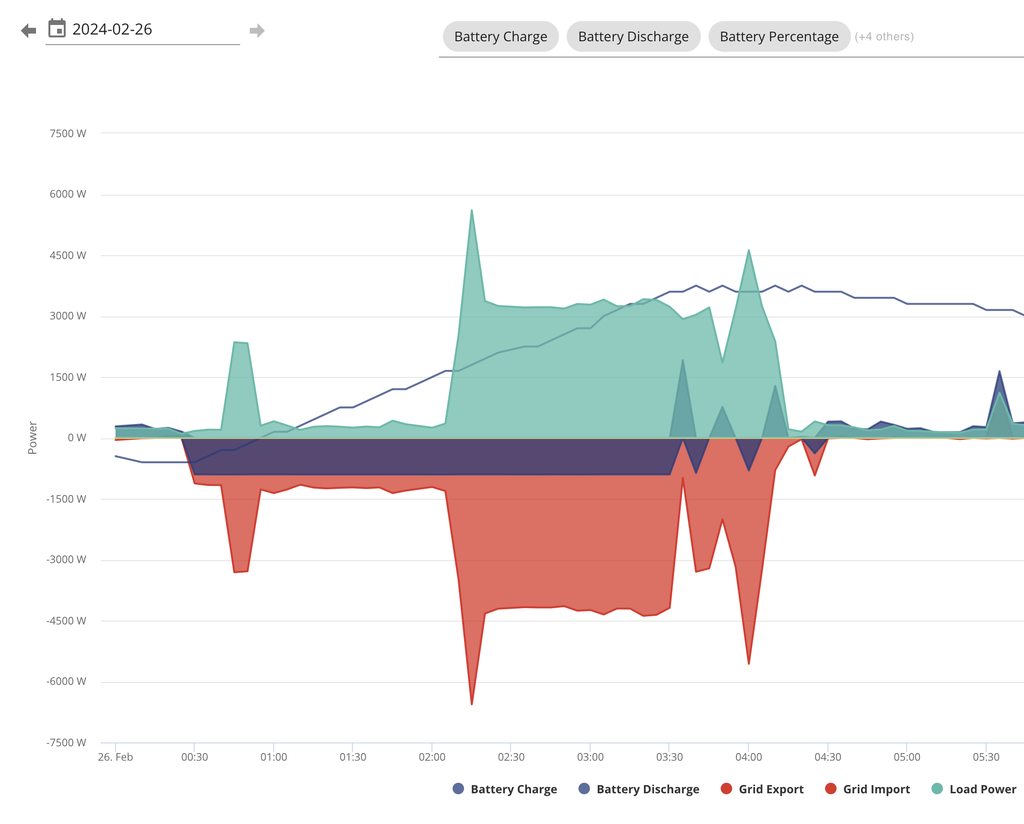The height and width of the screenshot is (824, 1024).
Task: Expand the (+4 others) hidden series list
Action: [884, 37]
